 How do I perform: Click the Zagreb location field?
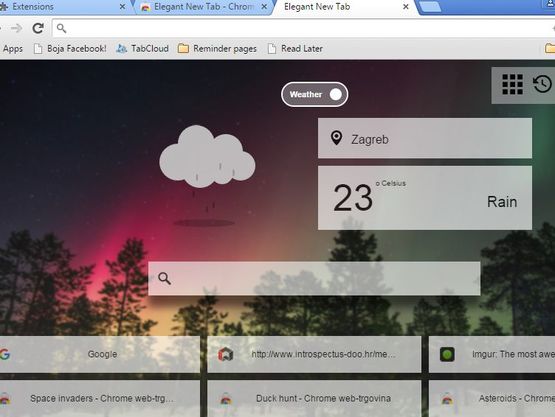pyautogui.click(x=425, y=138)
